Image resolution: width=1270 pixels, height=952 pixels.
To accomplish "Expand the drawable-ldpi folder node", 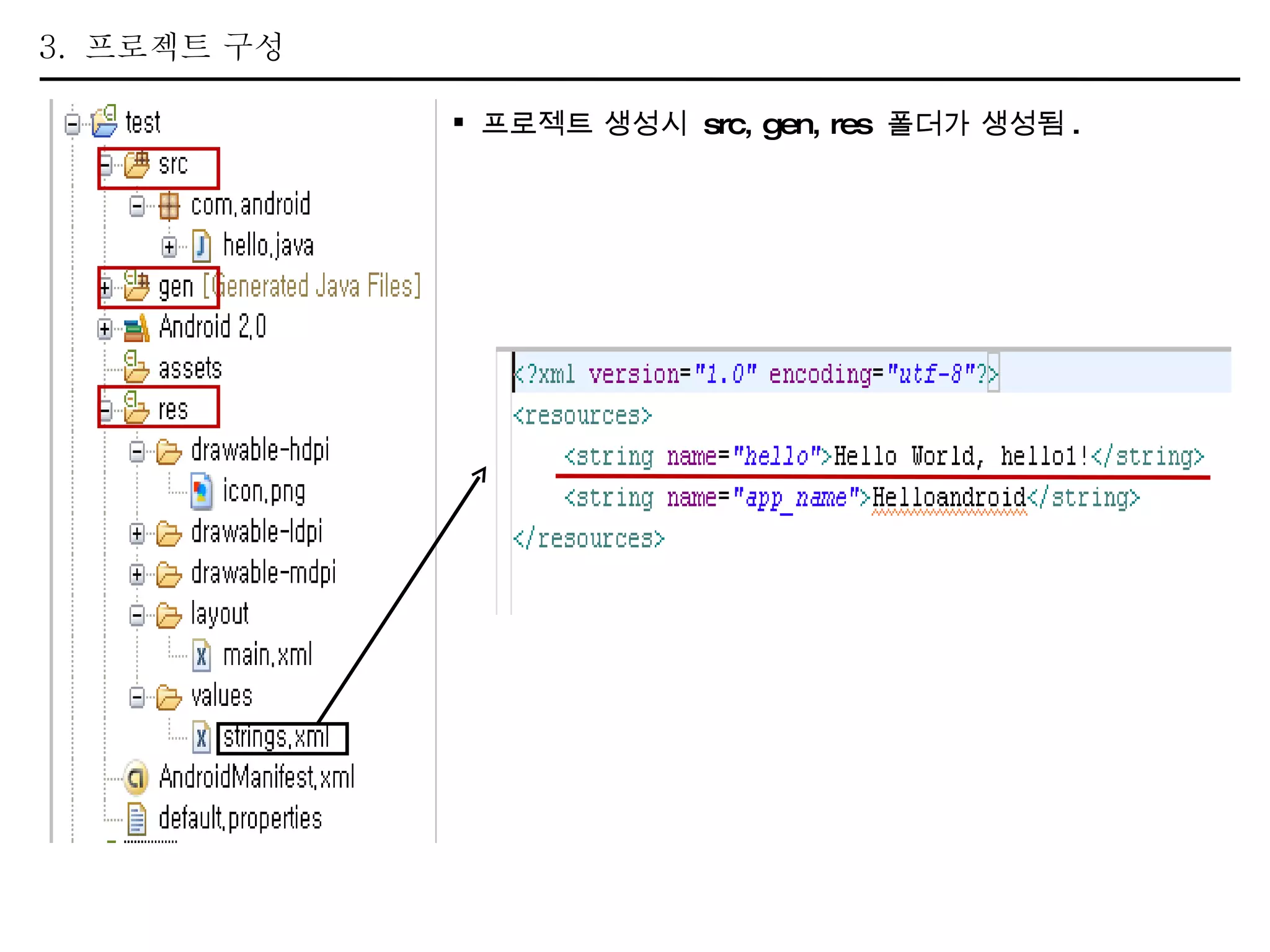I will 137,534.
